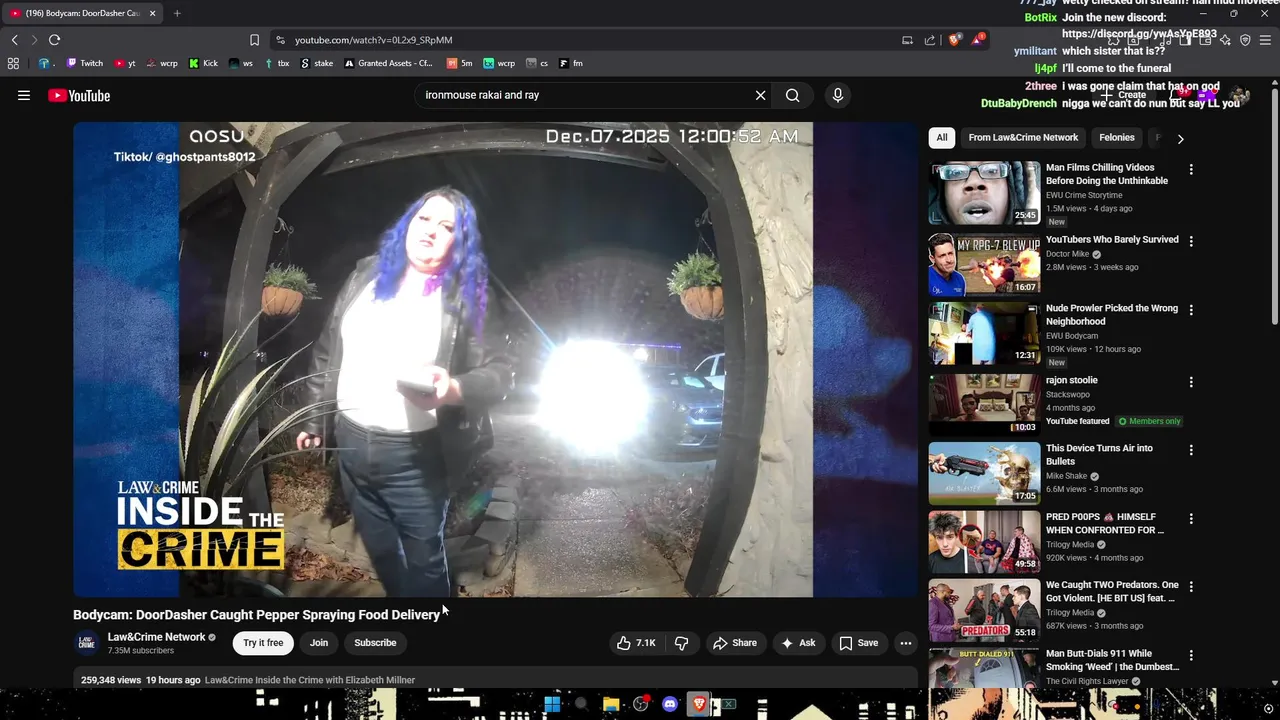The width and height of the screenshot is (1280, 720).
Task: Click the Join channel button
Action: click(x=319, y=643)
